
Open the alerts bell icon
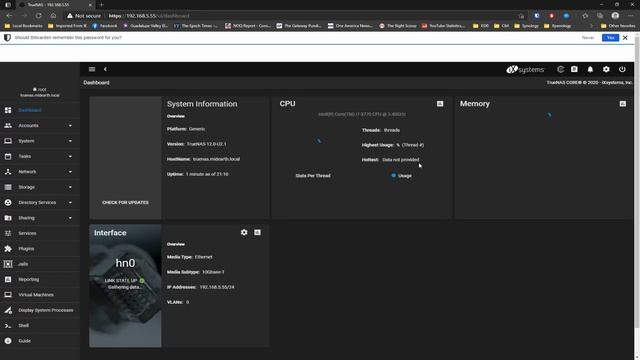(590, 69)
